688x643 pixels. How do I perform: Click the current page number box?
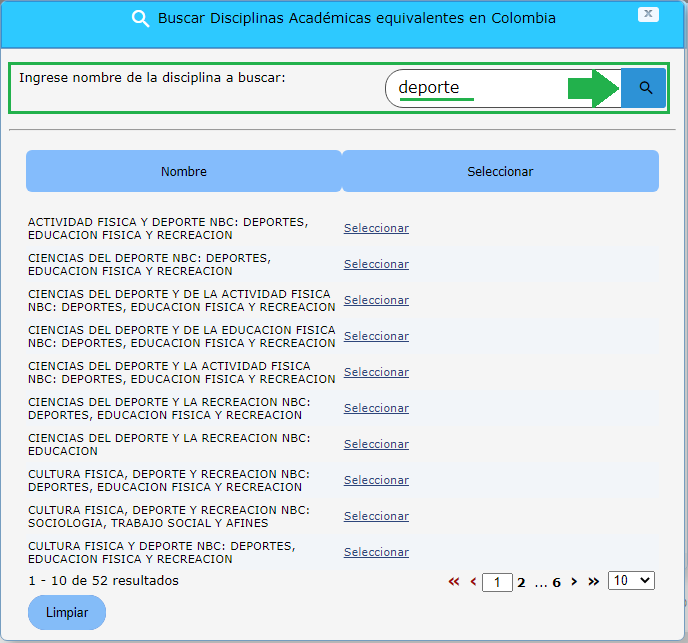click(497, 582)
